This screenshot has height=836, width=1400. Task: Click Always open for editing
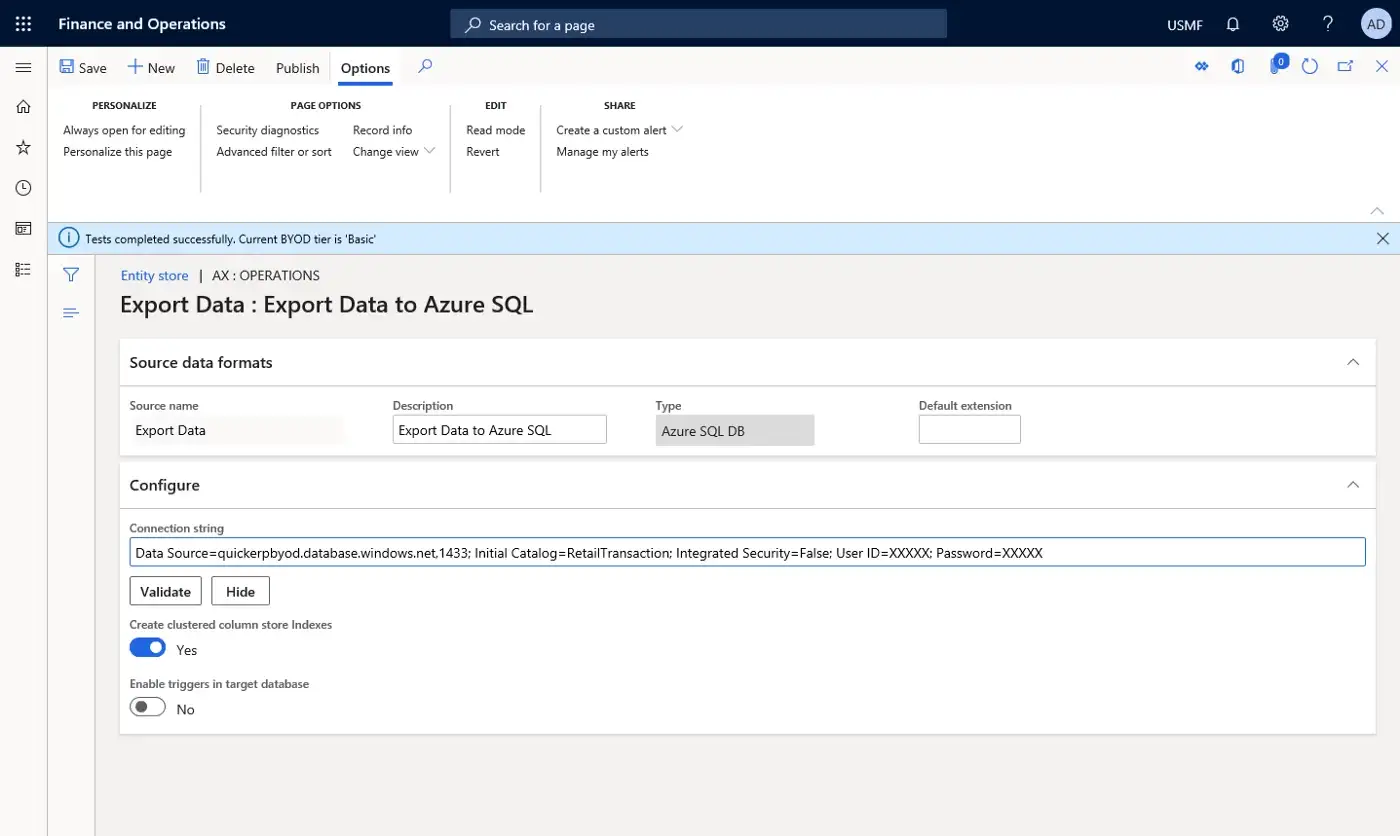[x=124, y=130]
